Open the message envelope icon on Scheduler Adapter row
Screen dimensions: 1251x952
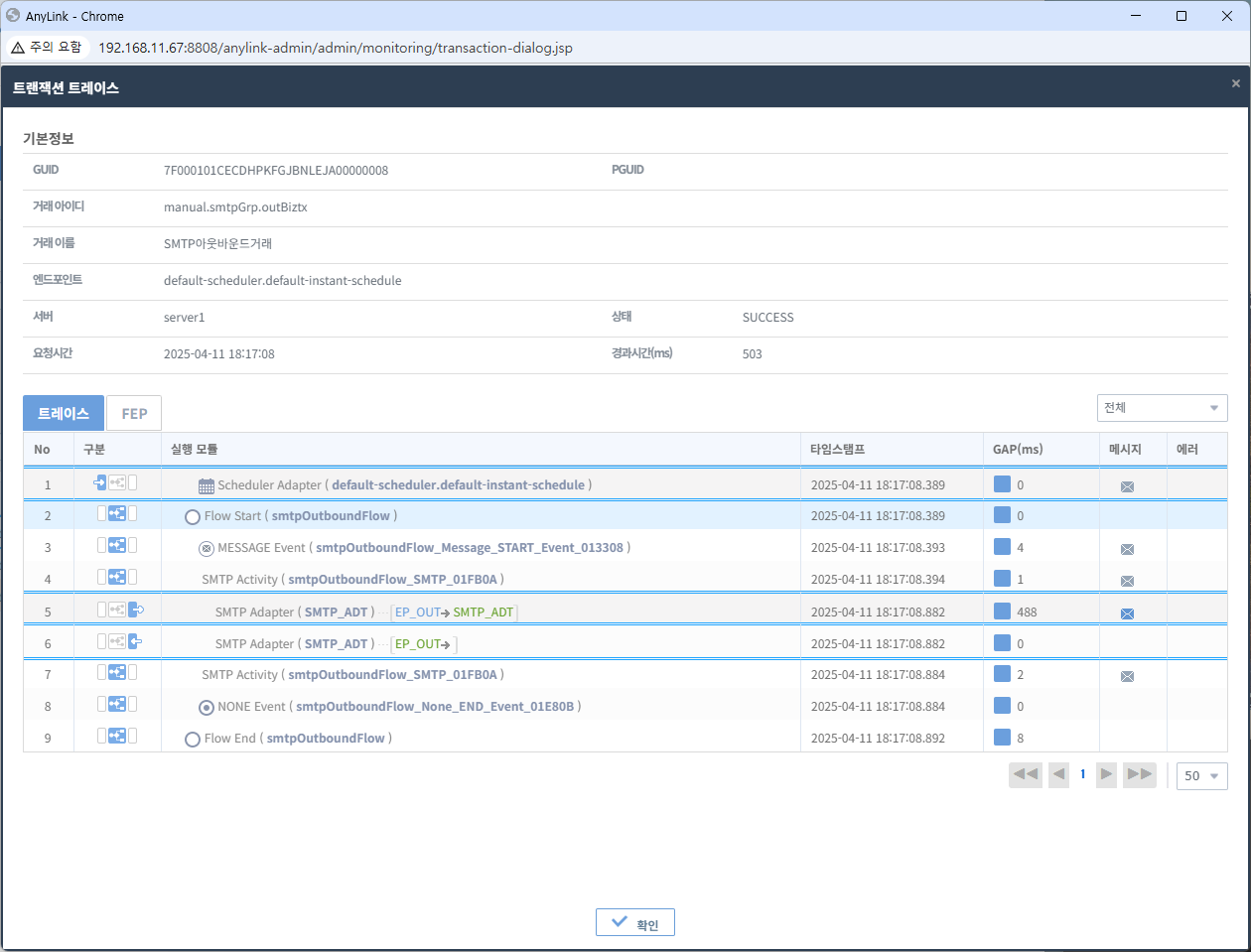(1127, 485)
